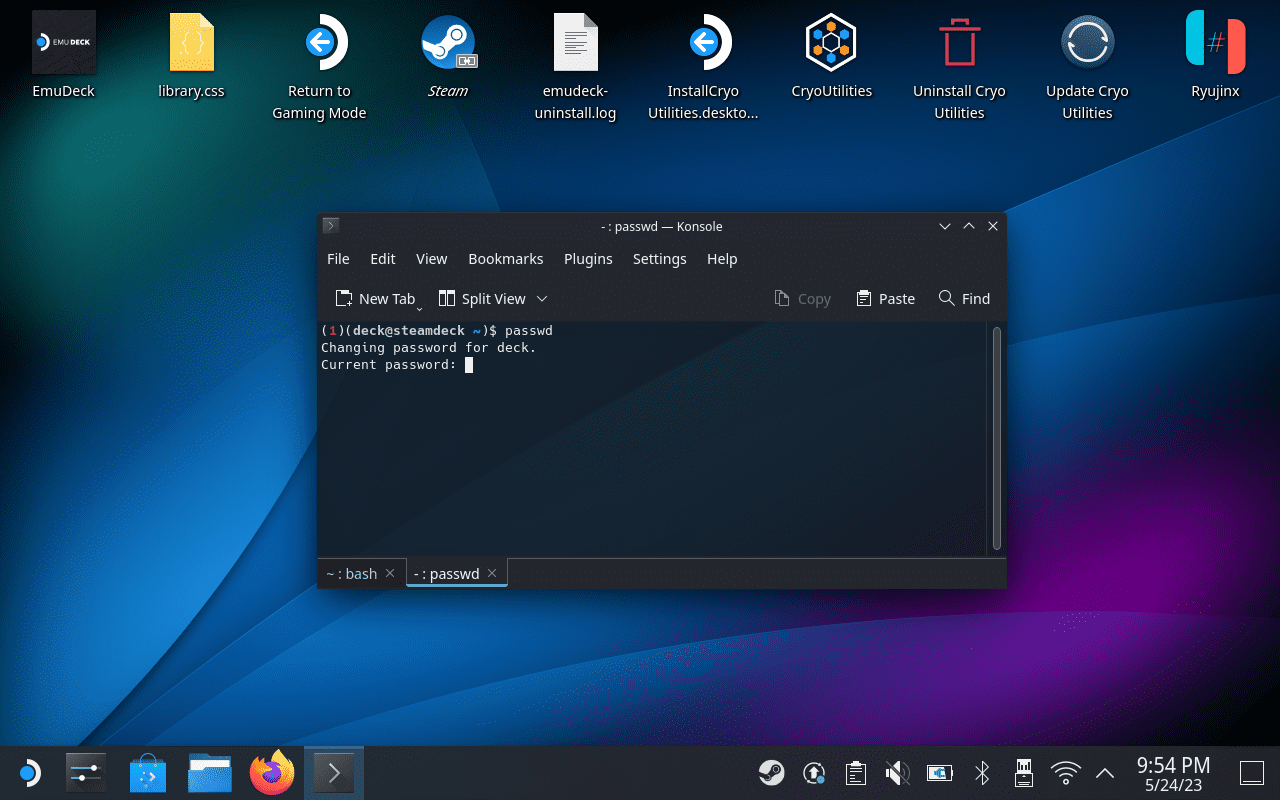The height and width of the screenshot is (800, 1280).
Task: Select the library.css file icon
Action: click(x=192, y=43)
